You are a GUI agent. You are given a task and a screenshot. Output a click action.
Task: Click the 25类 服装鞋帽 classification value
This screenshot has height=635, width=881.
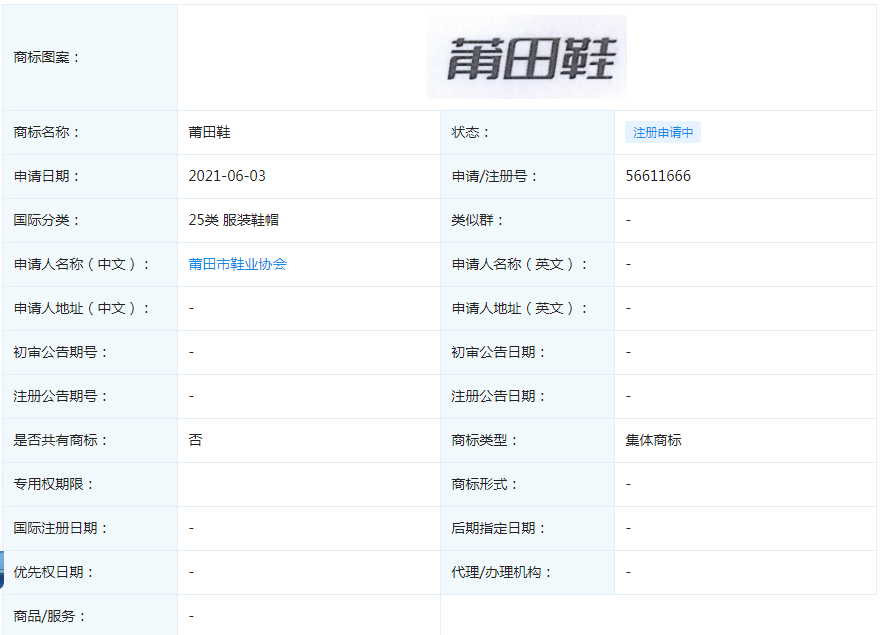pos(234,220)
